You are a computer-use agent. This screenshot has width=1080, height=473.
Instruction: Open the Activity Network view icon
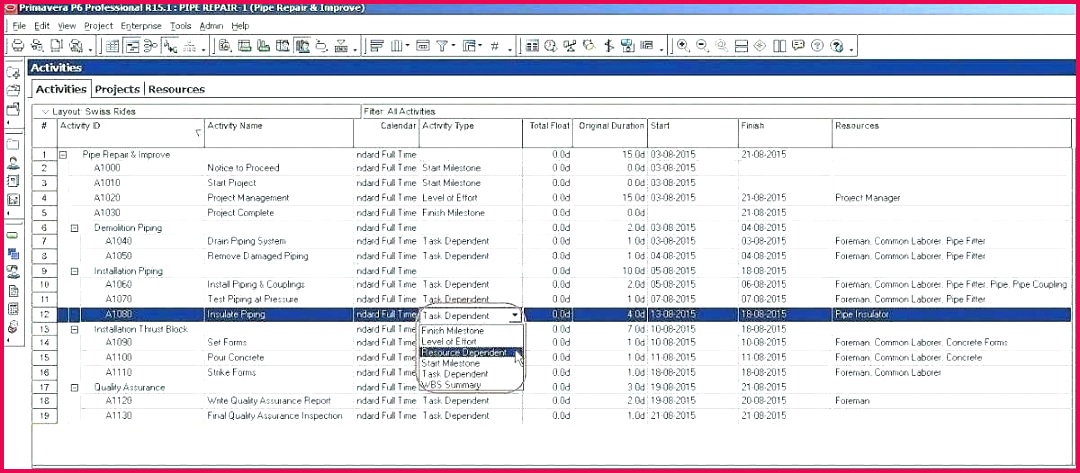coord(151,46)
